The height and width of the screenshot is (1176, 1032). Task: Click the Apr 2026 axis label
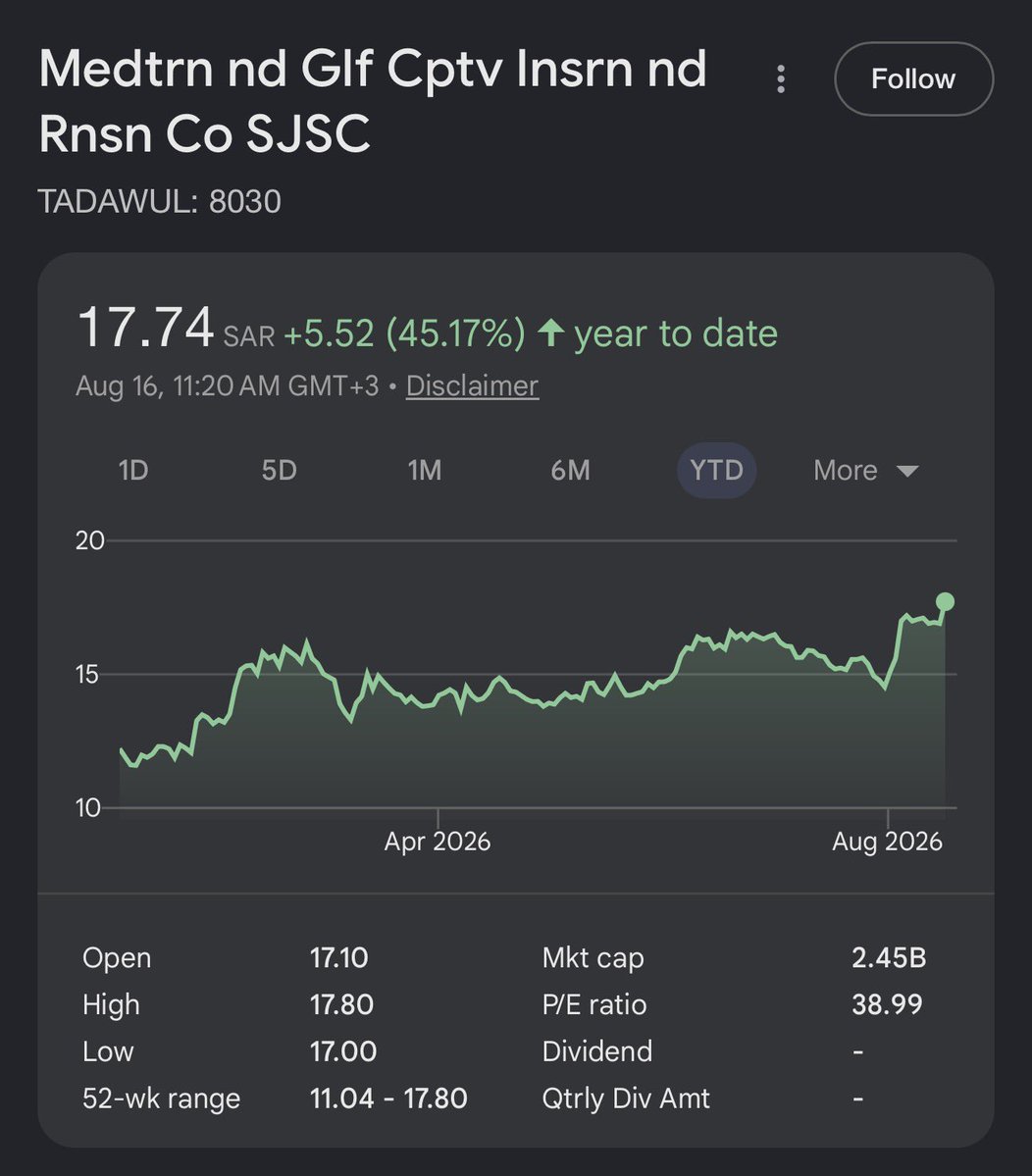coord(438,842)
